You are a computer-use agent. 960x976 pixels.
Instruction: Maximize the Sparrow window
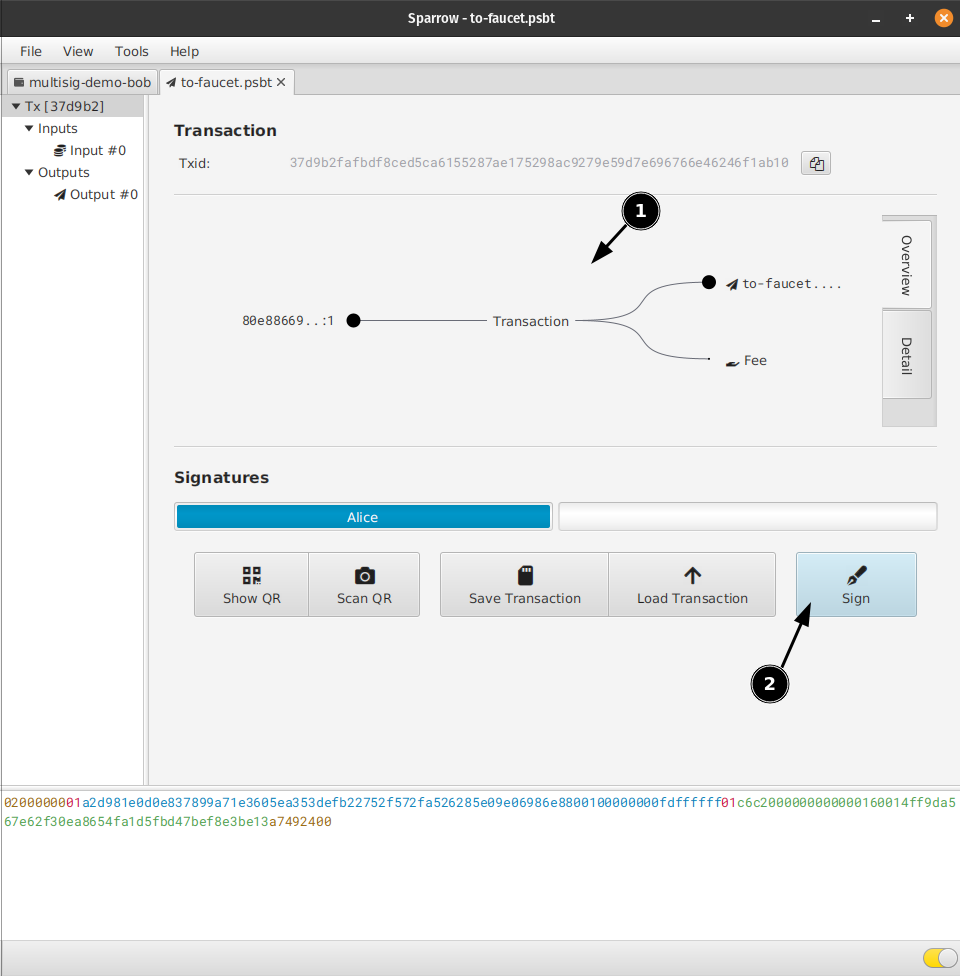(910, 19)
